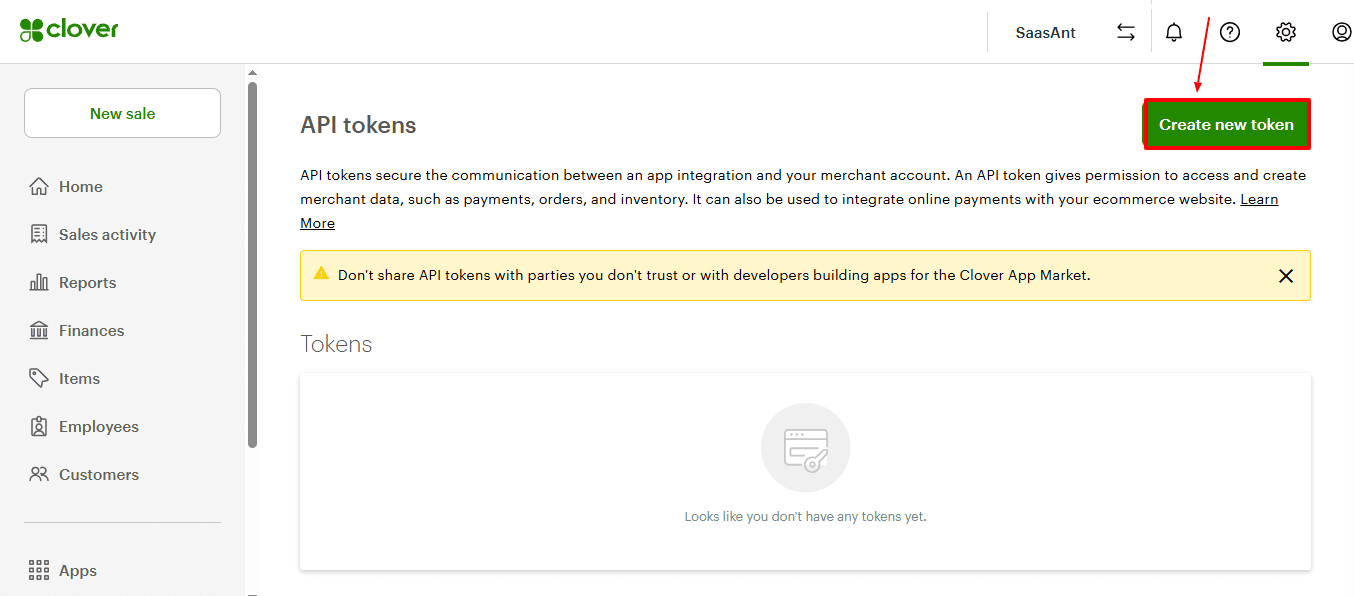Open Sales activity in the sidebar

click(107, 235)
